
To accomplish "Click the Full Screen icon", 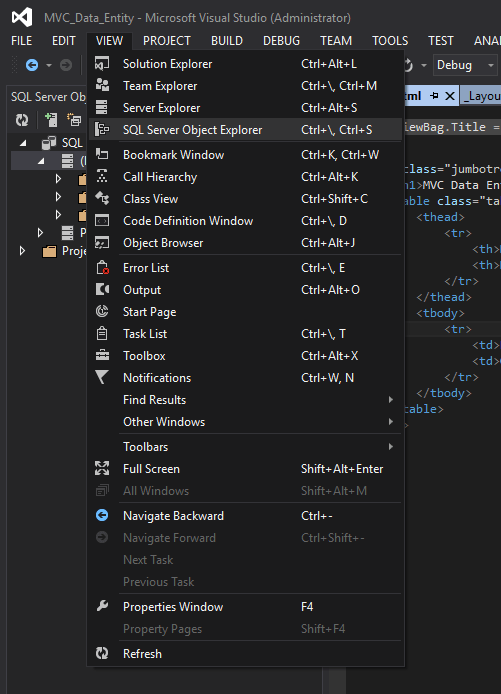I will pyautogui.click(x=102, y=468).
